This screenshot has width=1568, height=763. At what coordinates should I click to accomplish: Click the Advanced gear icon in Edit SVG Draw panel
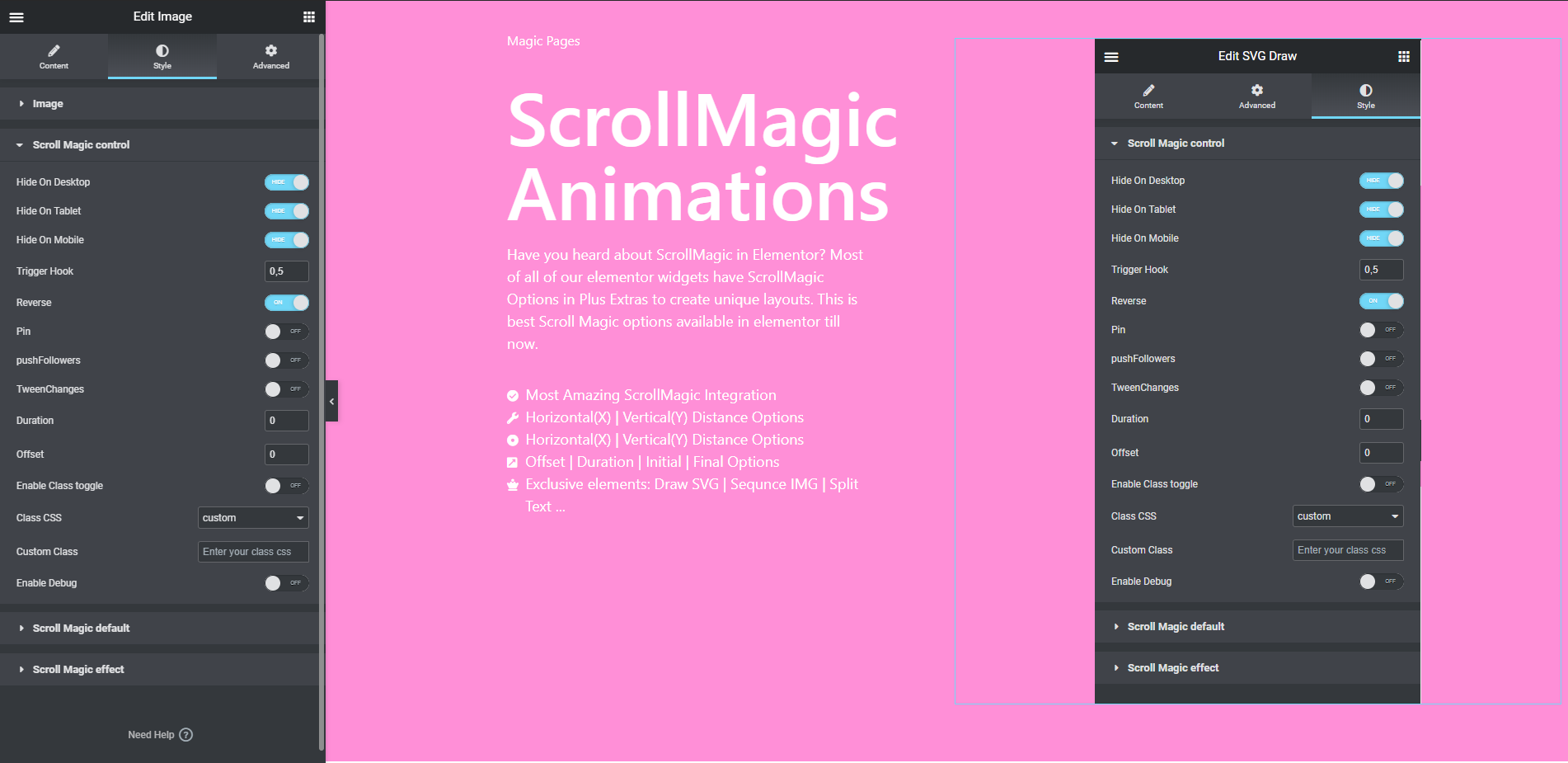1257,91
